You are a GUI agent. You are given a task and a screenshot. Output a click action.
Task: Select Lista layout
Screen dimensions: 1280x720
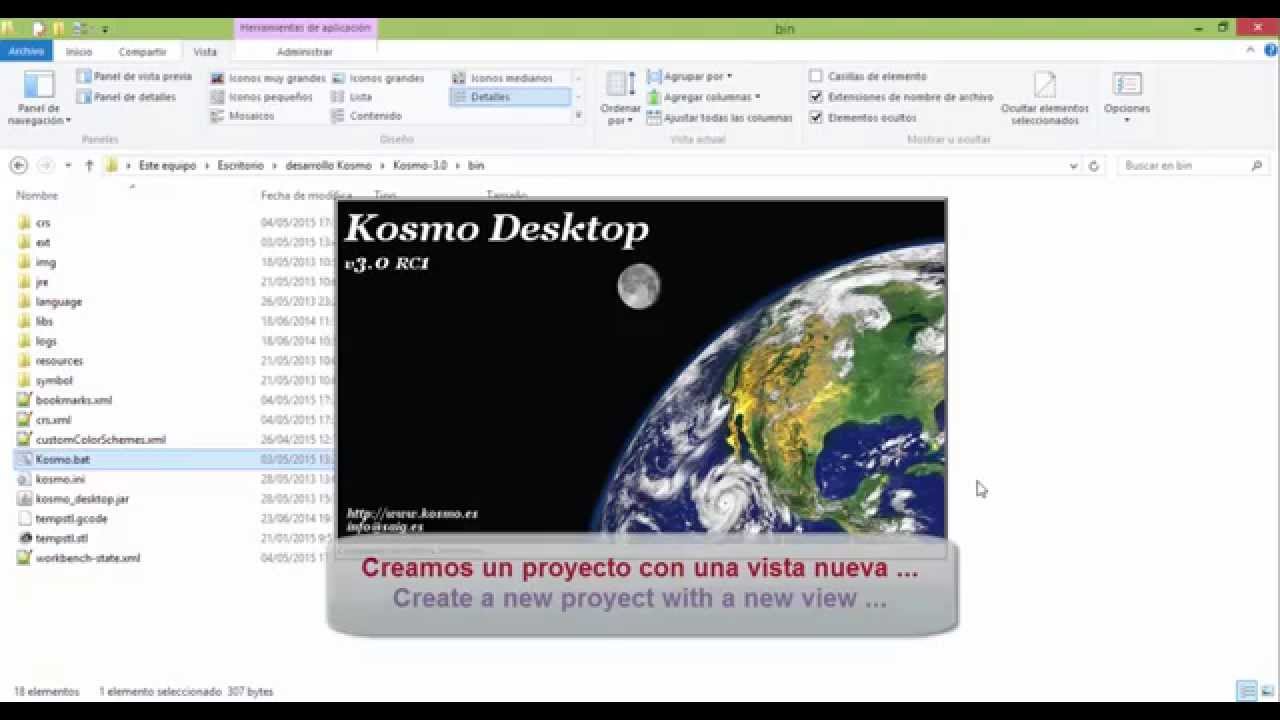click(x=352, y=97)
